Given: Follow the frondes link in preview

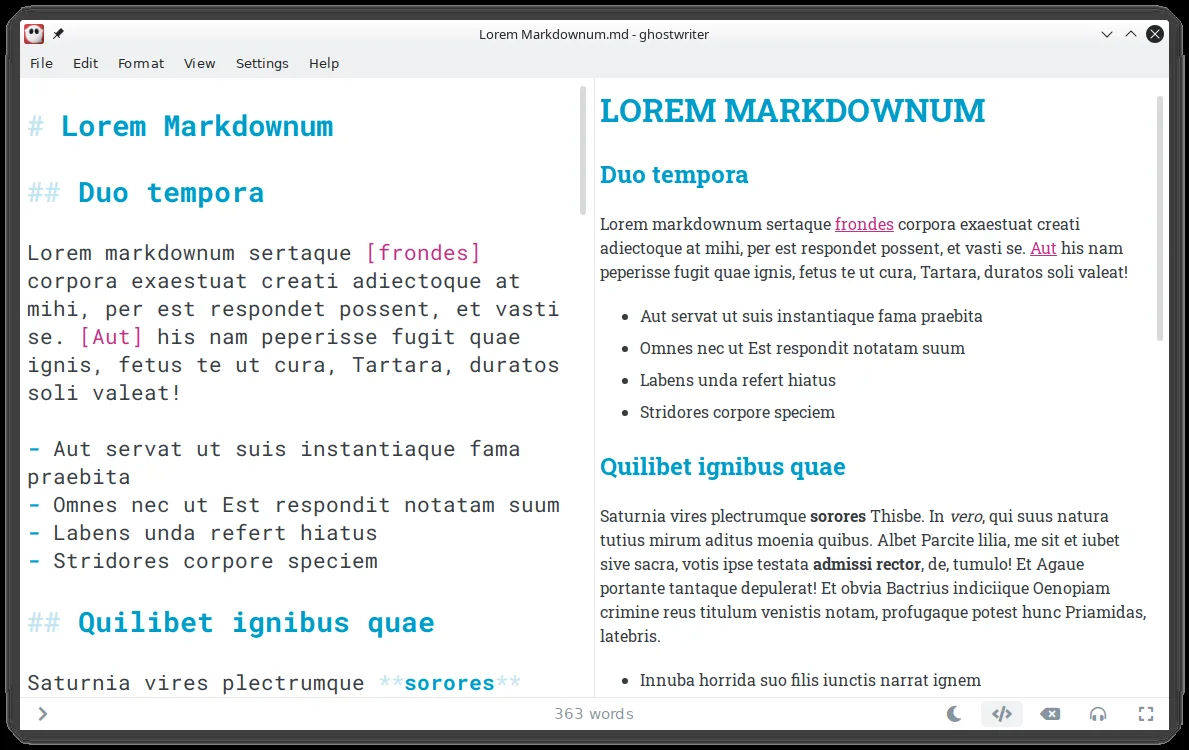Looking at the screenshot, I should pyautogui.click(x=864, y=224).
